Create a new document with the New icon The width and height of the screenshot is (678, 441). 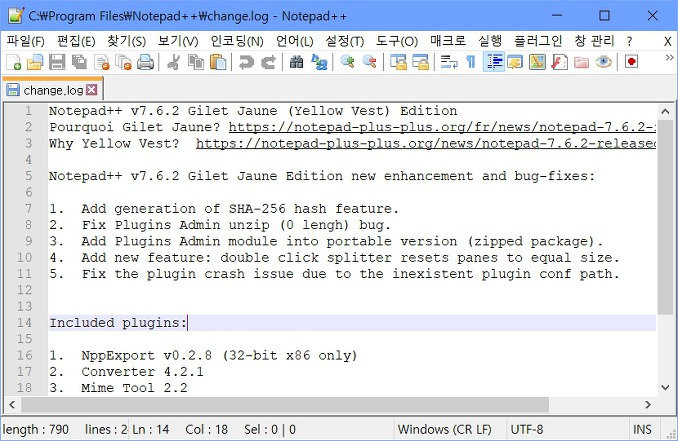point(13,62)
